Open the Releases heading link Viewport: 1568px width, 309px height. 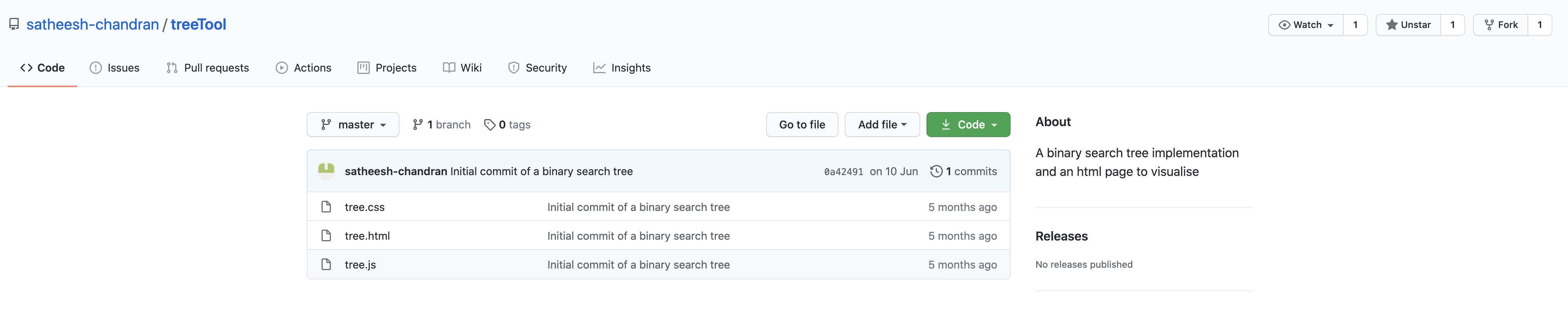1062,236
